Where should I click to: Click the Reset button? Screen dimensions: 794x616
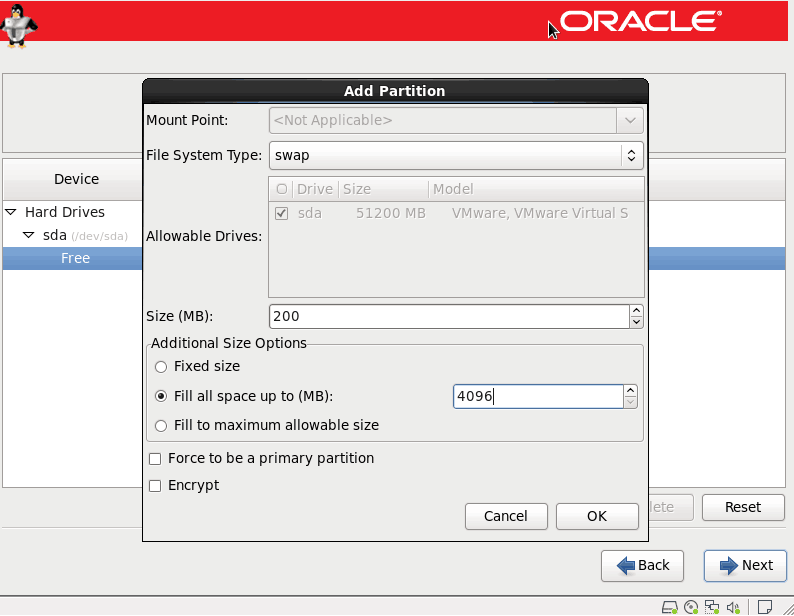click(743, 507)
